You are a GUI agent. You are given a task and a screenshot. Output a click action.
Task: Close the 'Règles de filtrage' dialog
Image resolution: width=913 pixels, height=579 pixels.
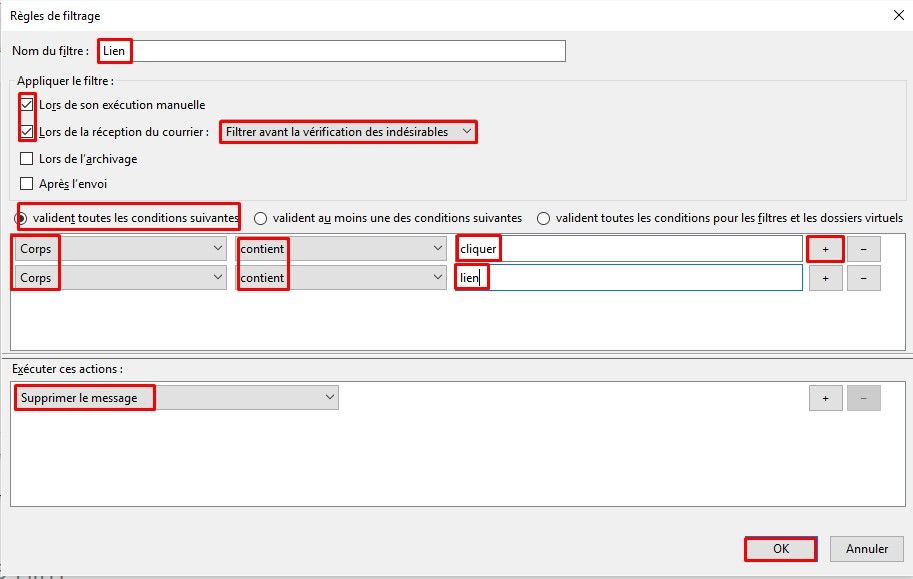(x=898, y=15)
